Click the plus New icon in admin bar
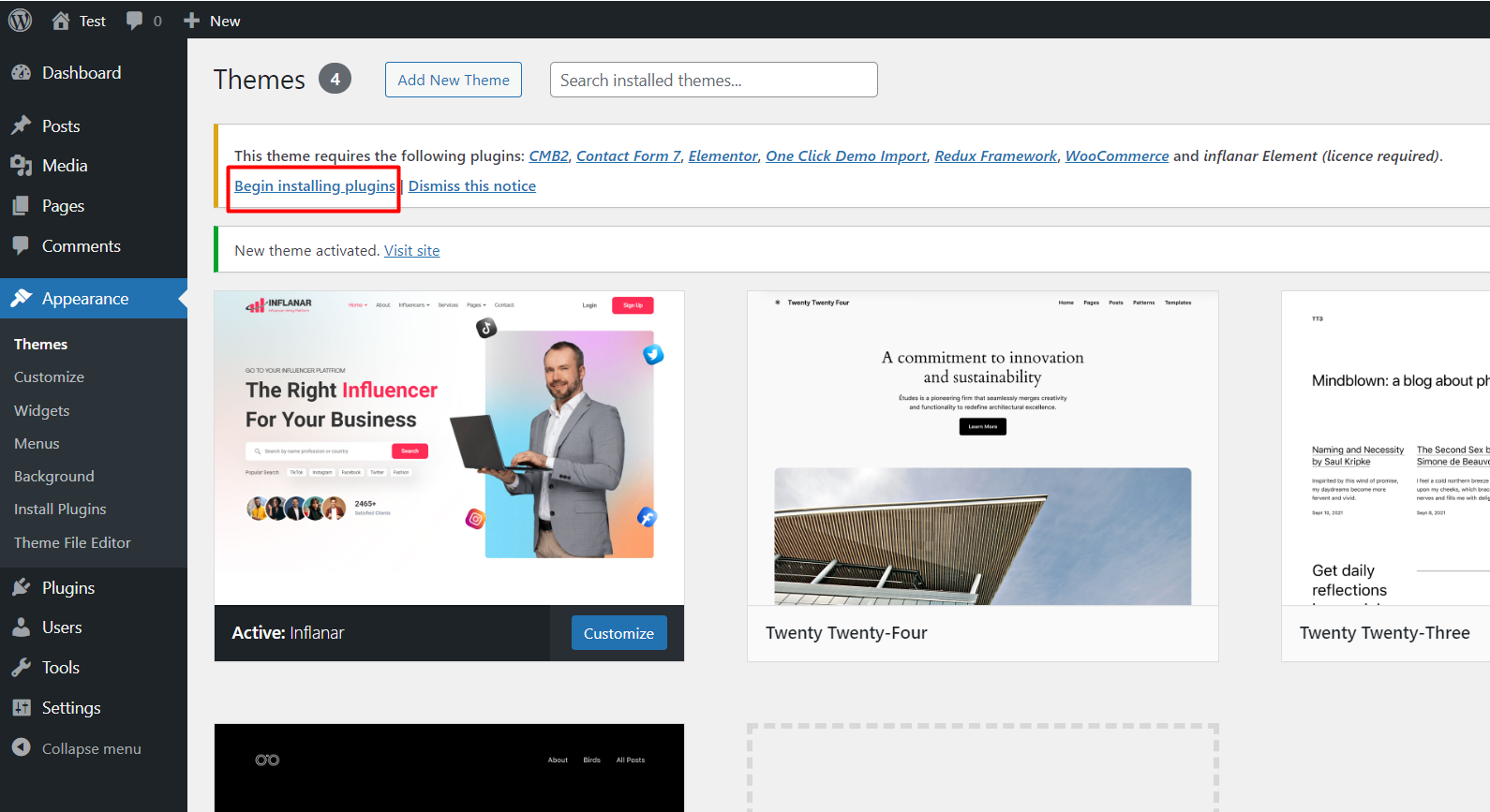1490x812 pixels. click(192, 21)
